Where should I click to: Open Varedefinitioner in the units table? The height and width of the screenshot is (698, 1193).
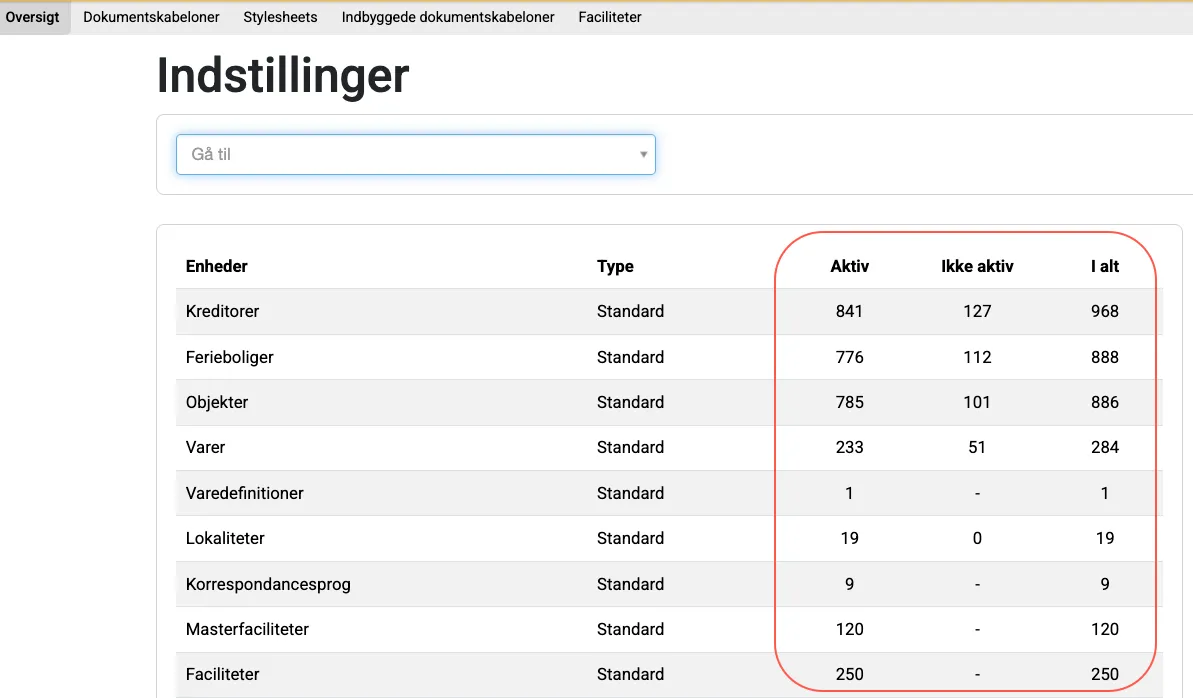244,493
